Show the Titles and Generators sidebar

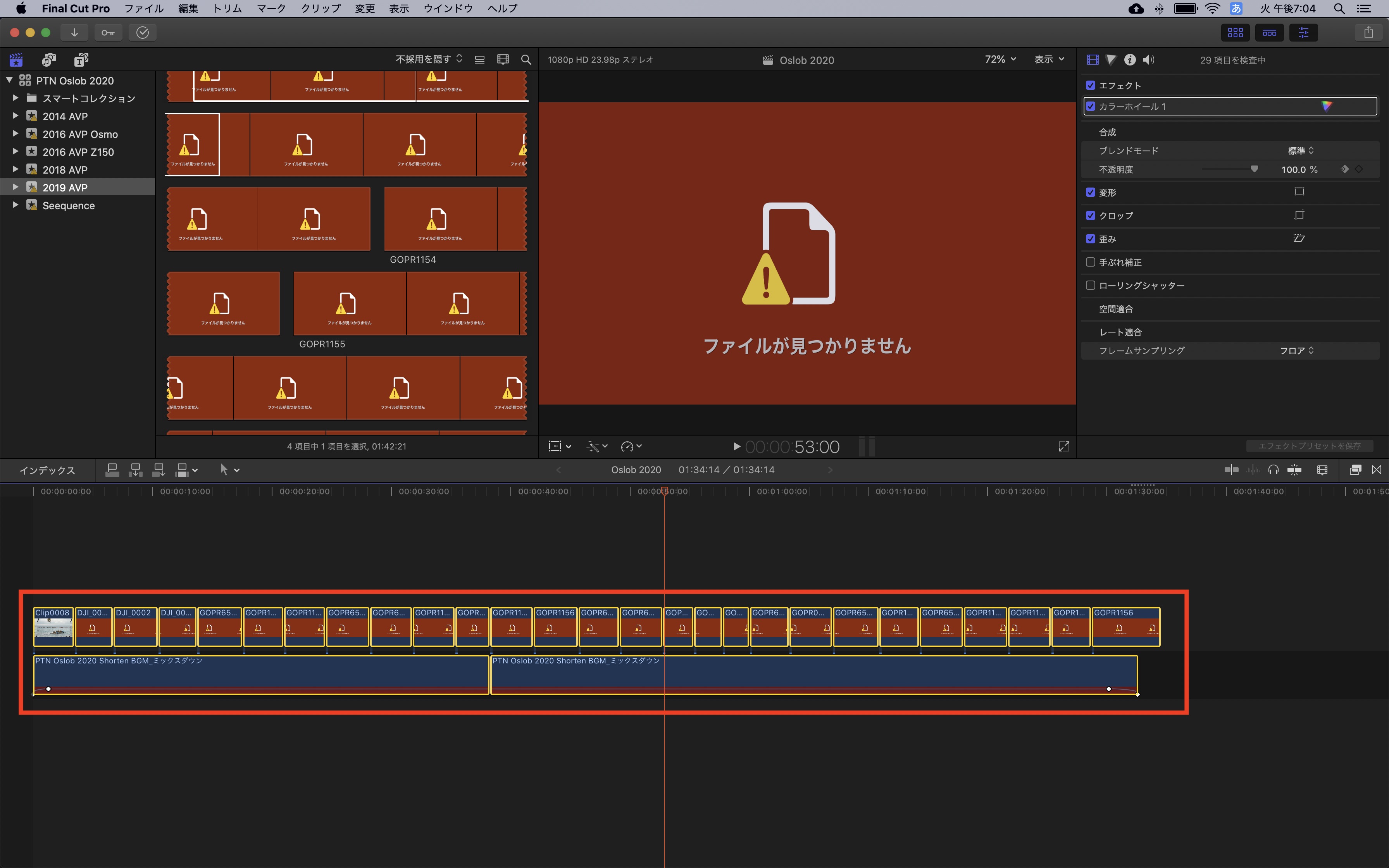point(81,60)
